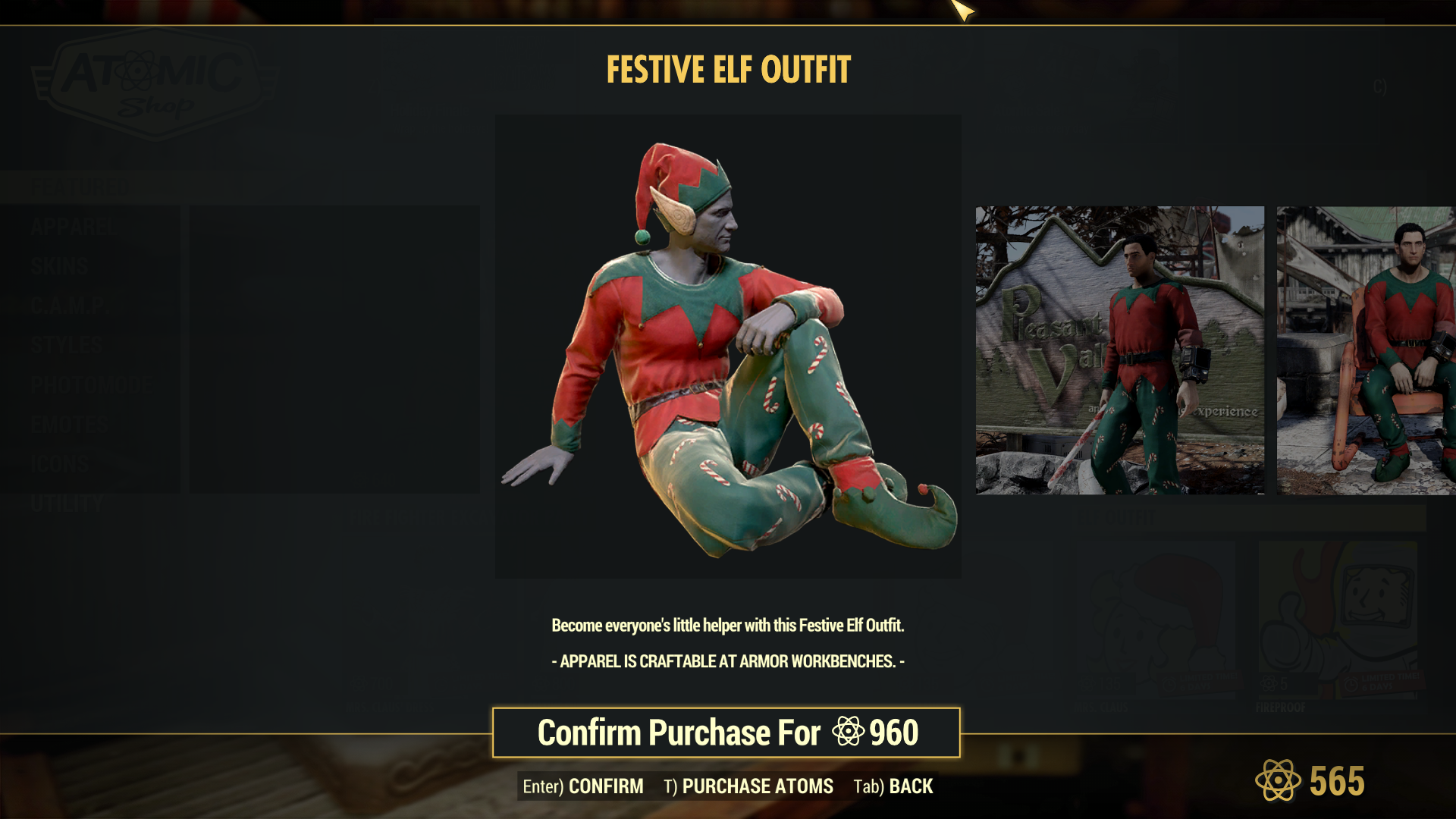This screenshot has height=819, width=1456.
Task: Choose the T) PURCHASE ATOMS option
Action: click(748, 786)
